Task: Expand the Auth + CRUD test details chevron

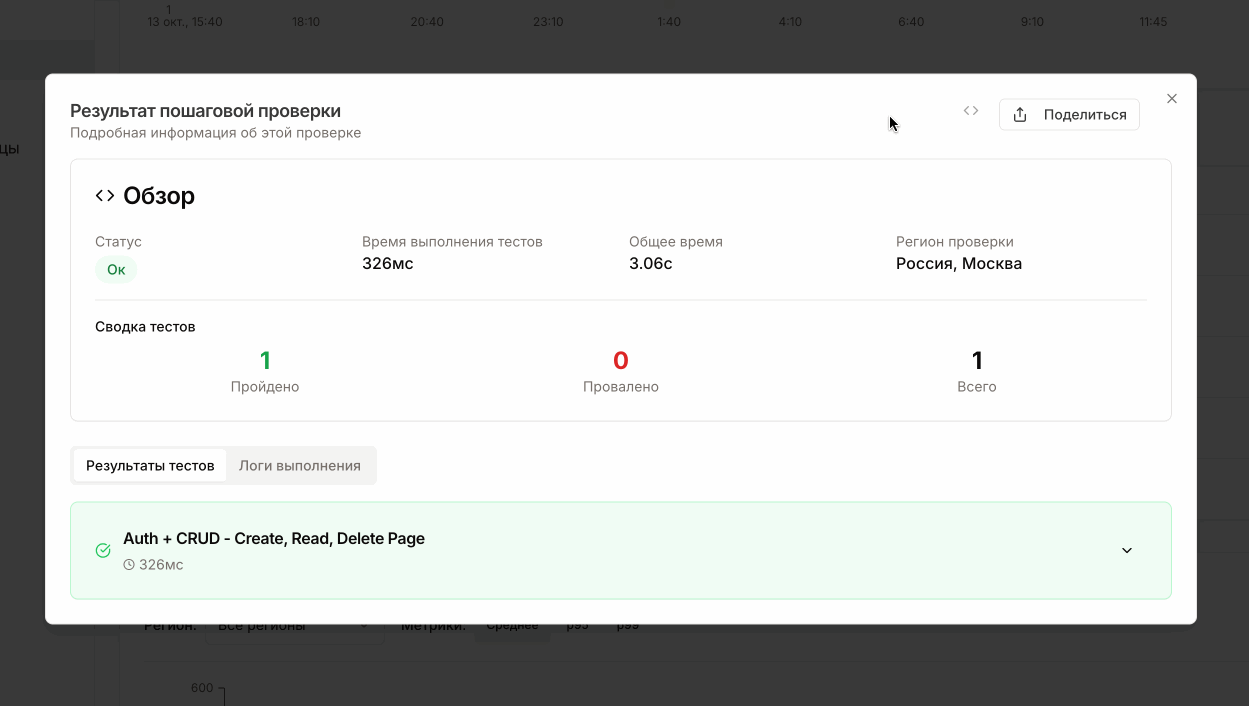Action: point(1127,550)
